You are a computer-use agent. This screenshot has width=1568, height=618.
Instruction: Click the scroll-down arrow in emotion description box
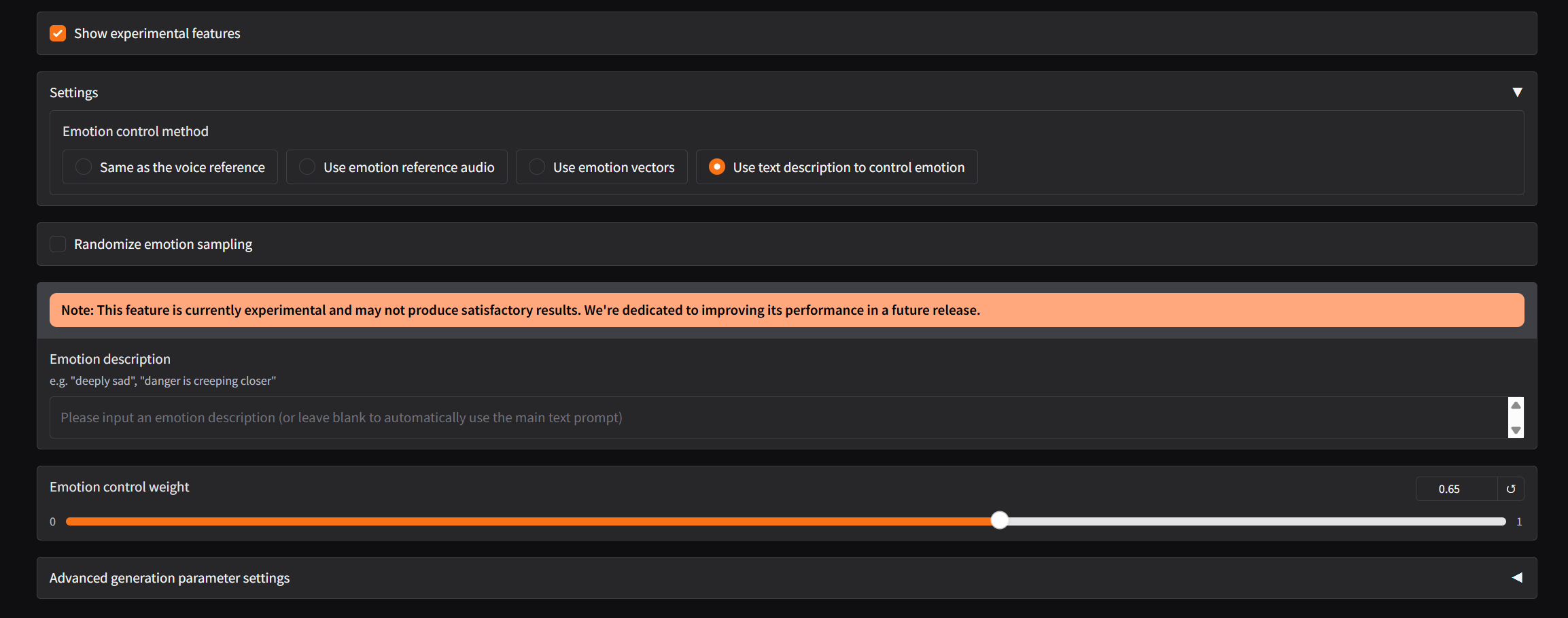pos(1515,430)
